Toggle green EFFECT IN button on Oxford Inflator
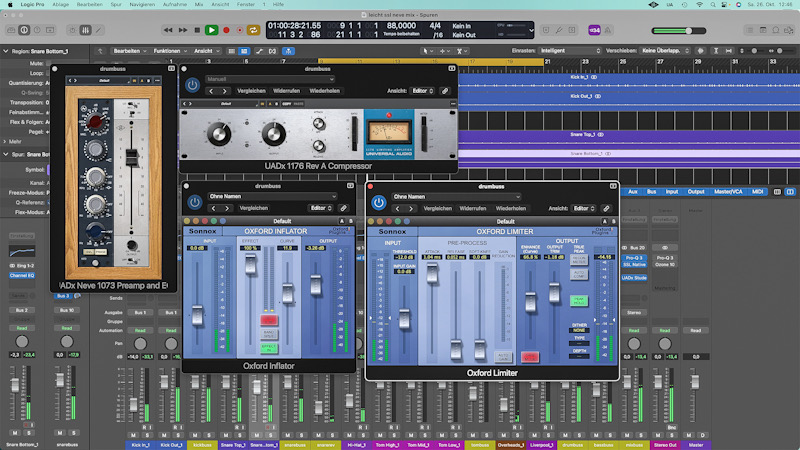This screenshot has height=450, width=800. point(268,348)
